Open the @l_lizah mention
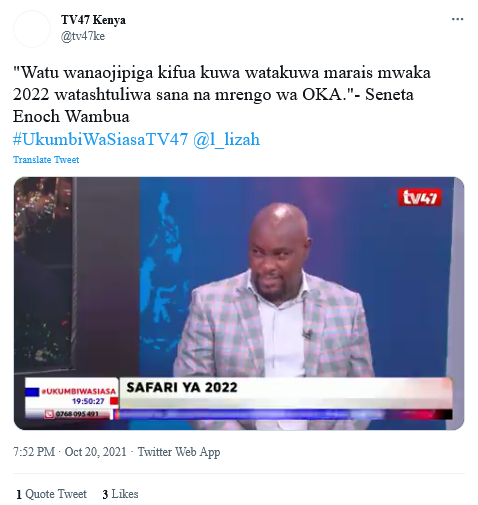478x505 pixels. click(x=226, y=139)
